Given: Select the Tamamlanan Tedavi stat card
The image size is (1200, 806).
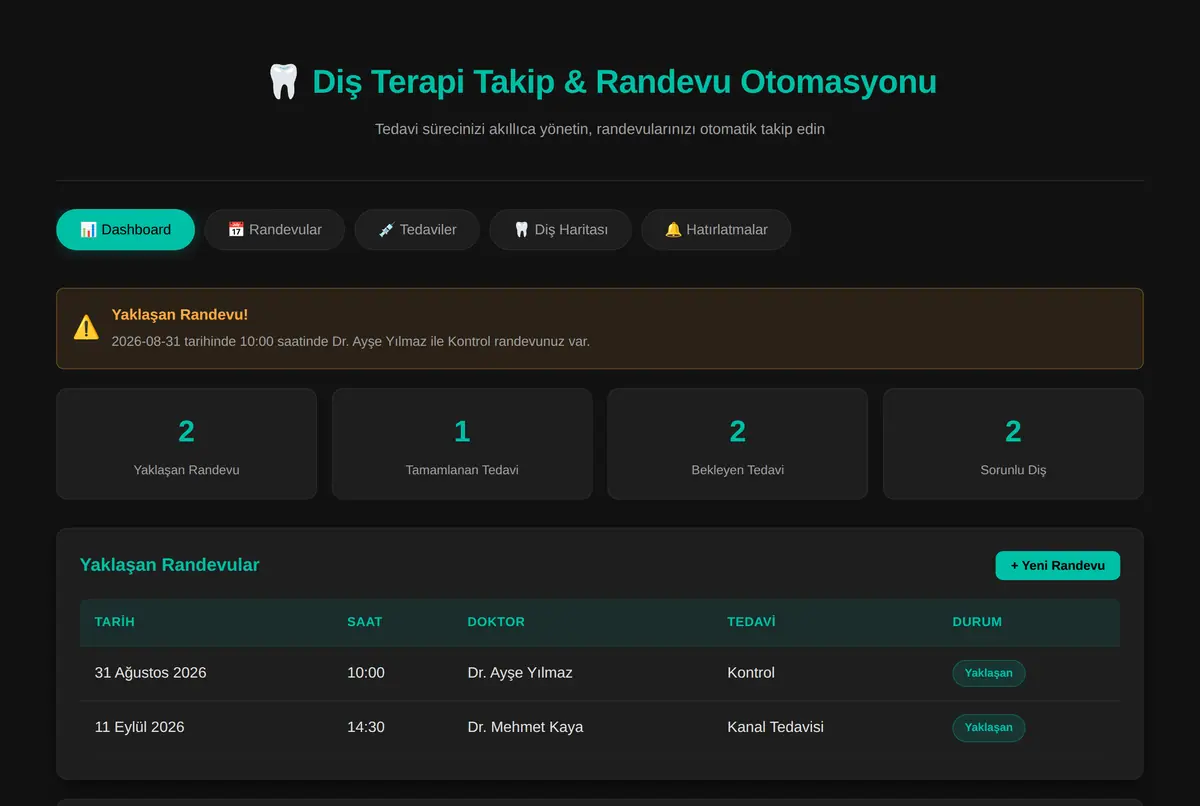Looking at the screenshot, I should (462, 443).
